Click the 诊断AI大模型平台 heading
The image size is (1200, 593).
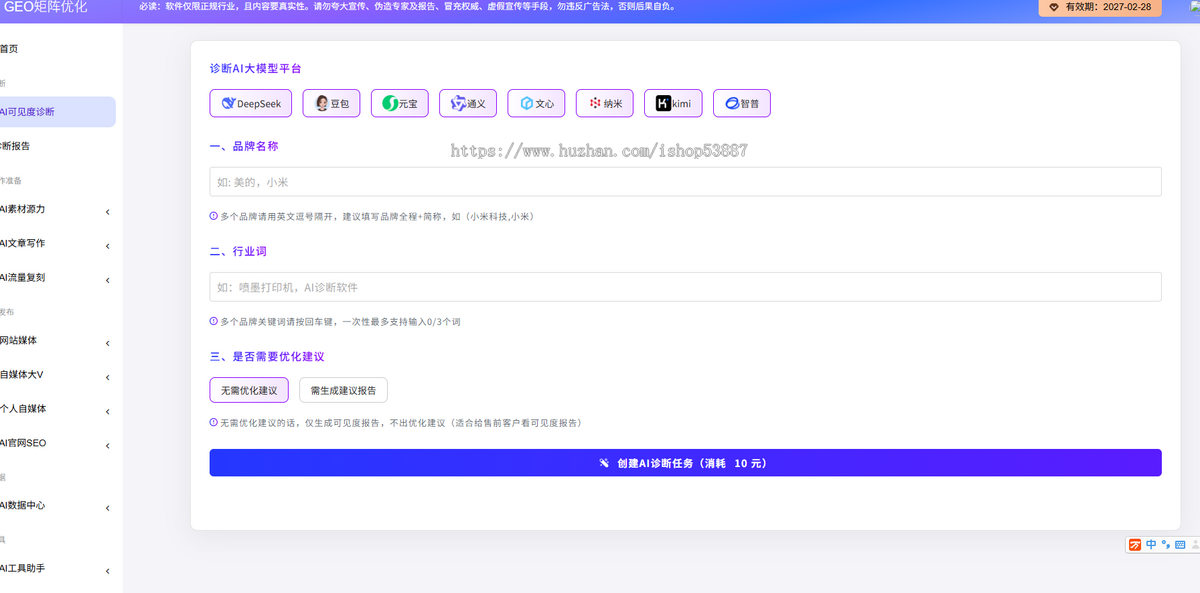(x=255, y=69)
